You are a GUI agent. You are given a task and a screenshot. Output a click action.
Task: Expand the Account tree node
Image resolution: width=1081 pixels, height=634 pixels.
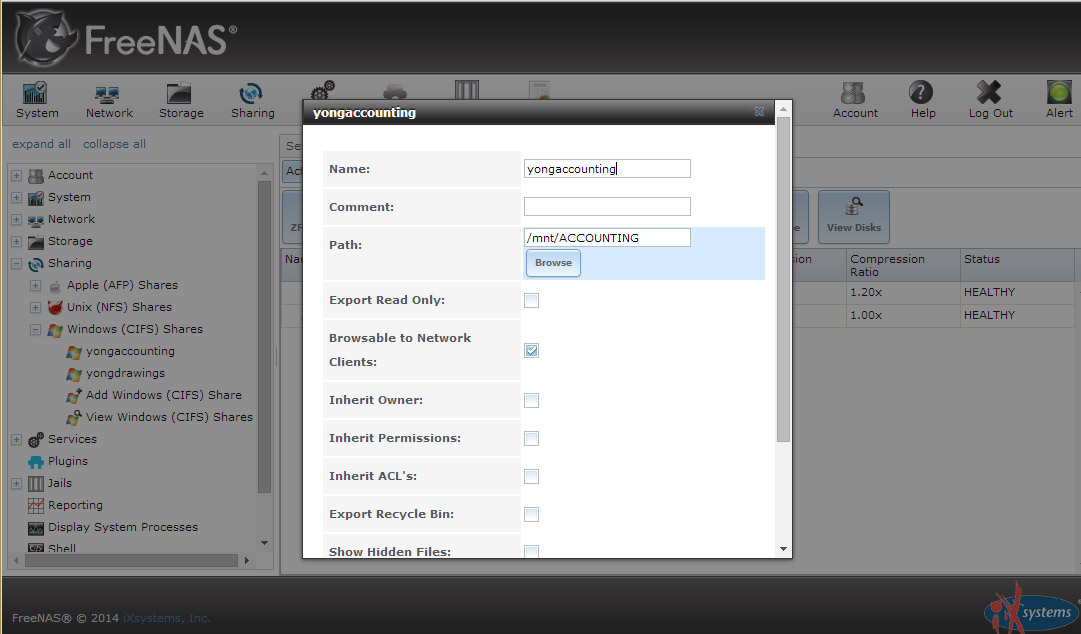(17, 176)
